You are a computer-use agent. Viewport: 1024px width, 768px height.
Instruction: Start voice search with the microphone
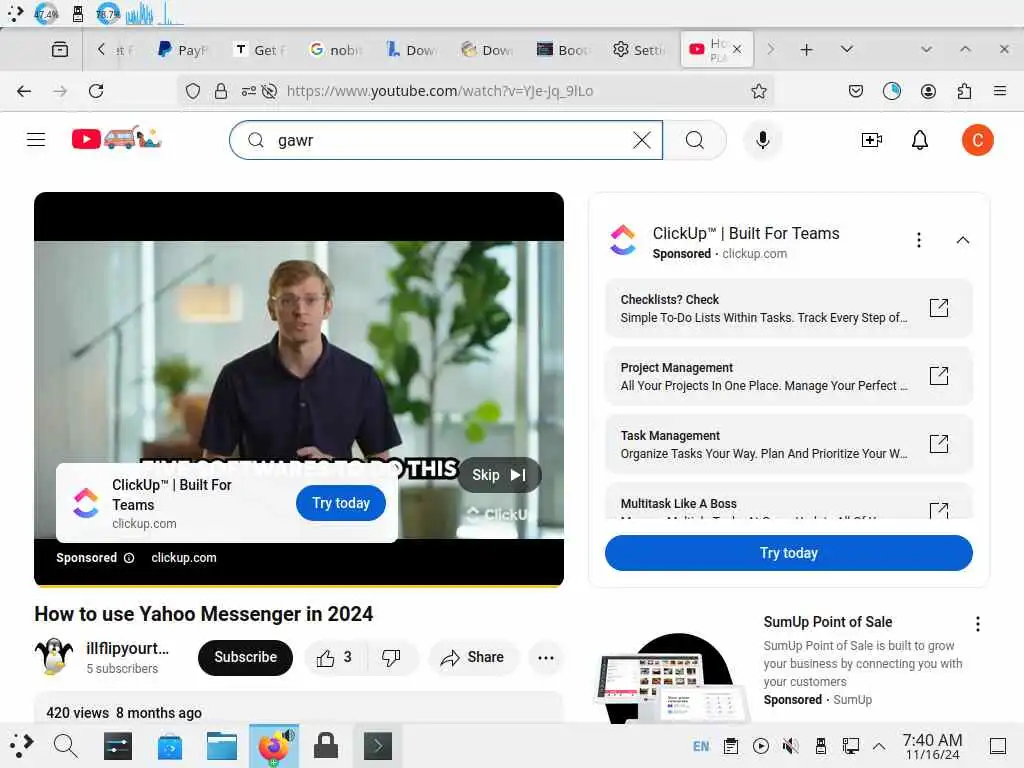pyautogui.click(x=762, y=140)
